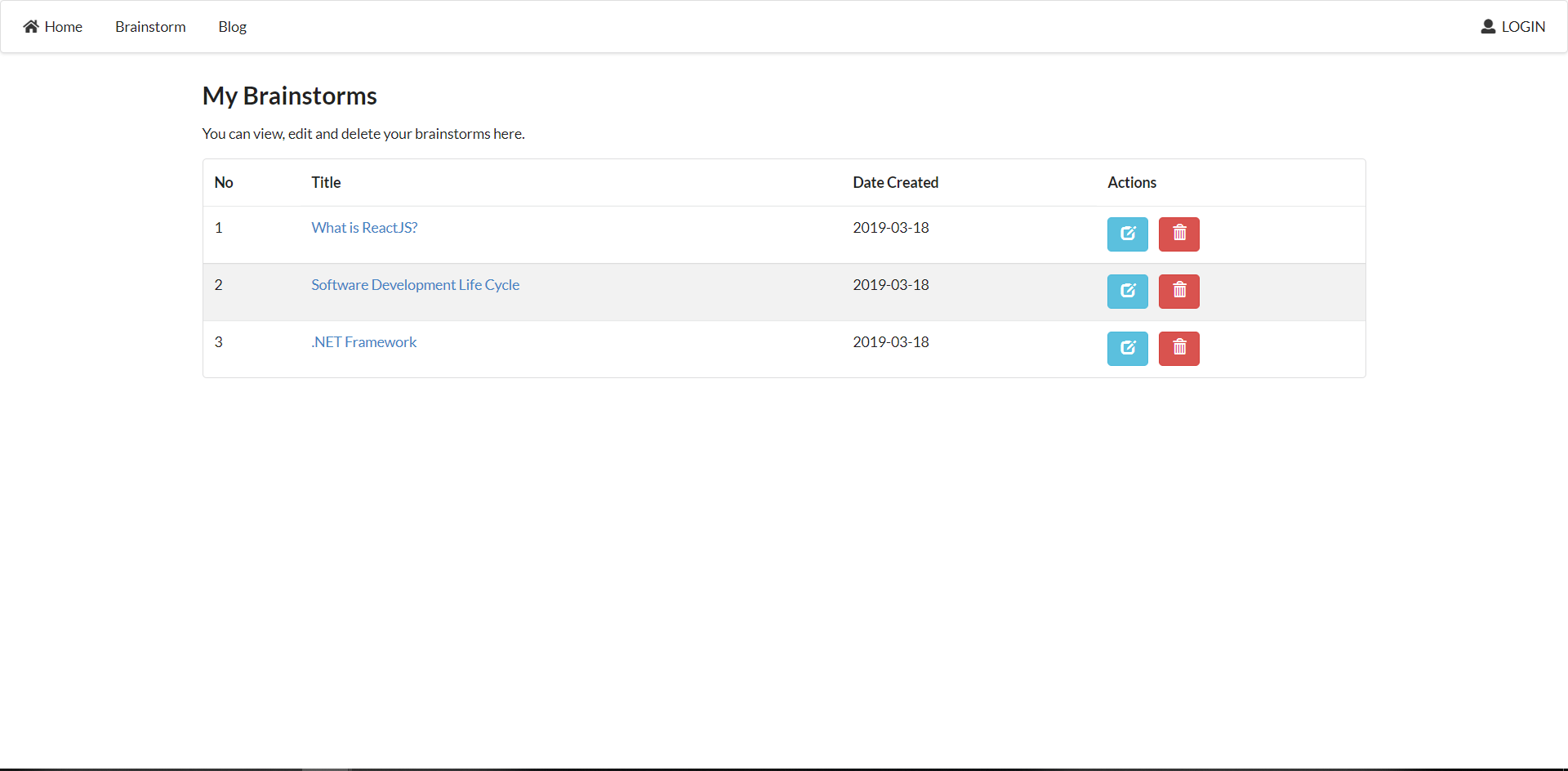Click the Date Created column header
Image resolution: width=1568 pixels, height=771 pixels.
[x=895, y=183]
